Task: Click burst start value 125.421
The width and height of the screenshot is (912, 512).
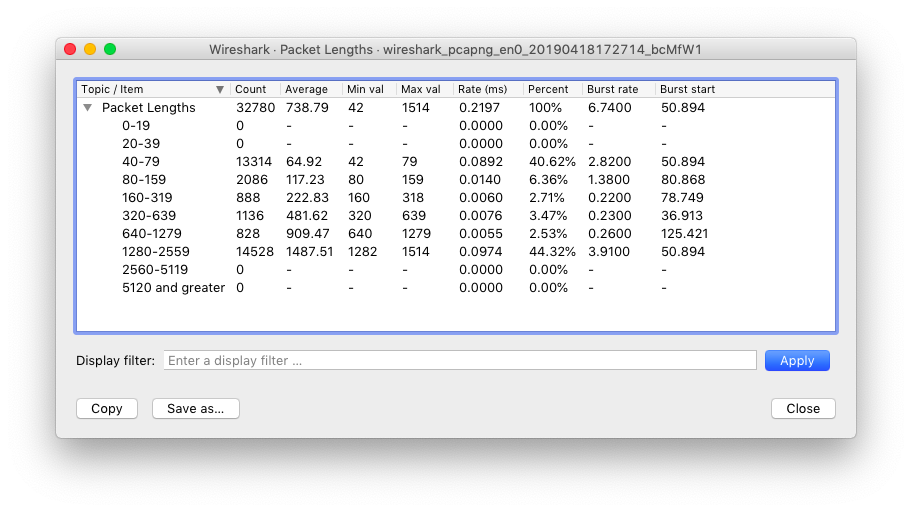Action: pos(685,234)
